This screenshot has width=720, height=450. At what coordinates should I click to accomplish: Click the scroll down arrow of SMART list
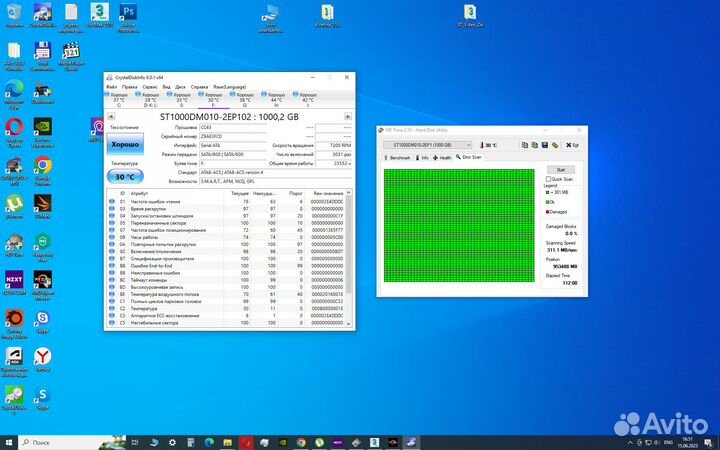[x=349, y=323]
